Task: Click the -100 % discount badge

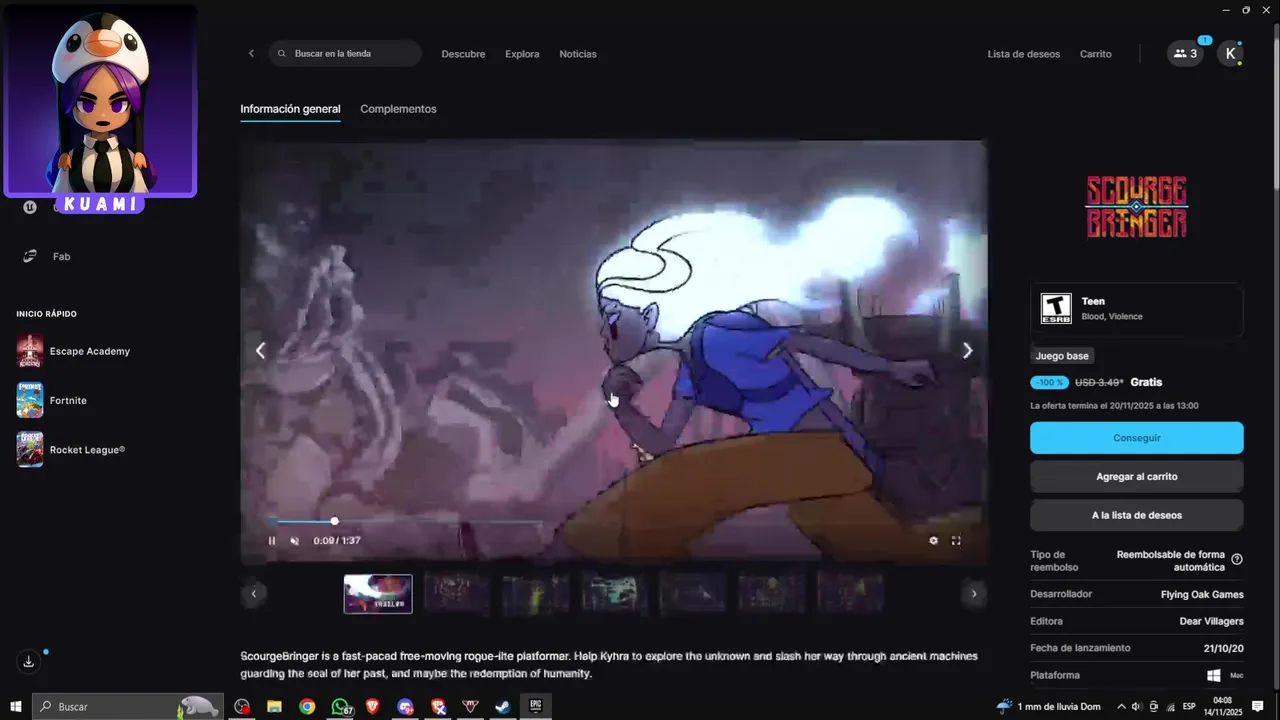Action: click(1049, 382)
